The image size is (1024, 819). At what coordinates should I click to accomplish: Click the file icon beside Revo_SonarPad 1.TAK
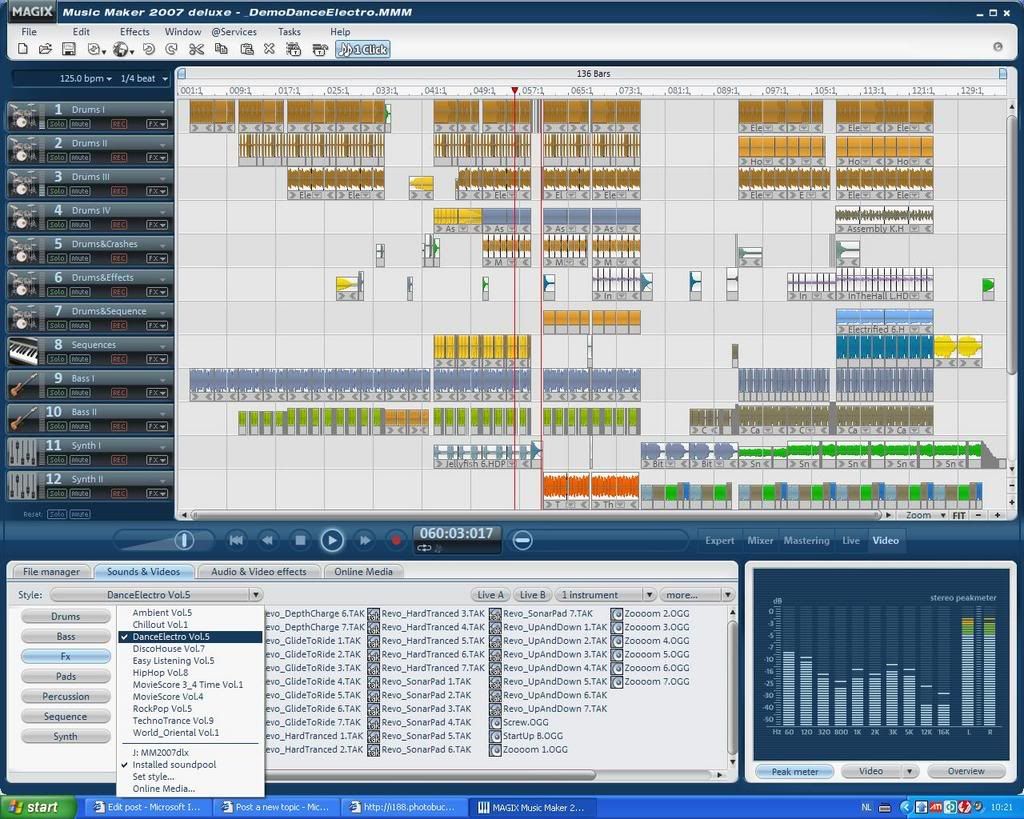point(374,682)
